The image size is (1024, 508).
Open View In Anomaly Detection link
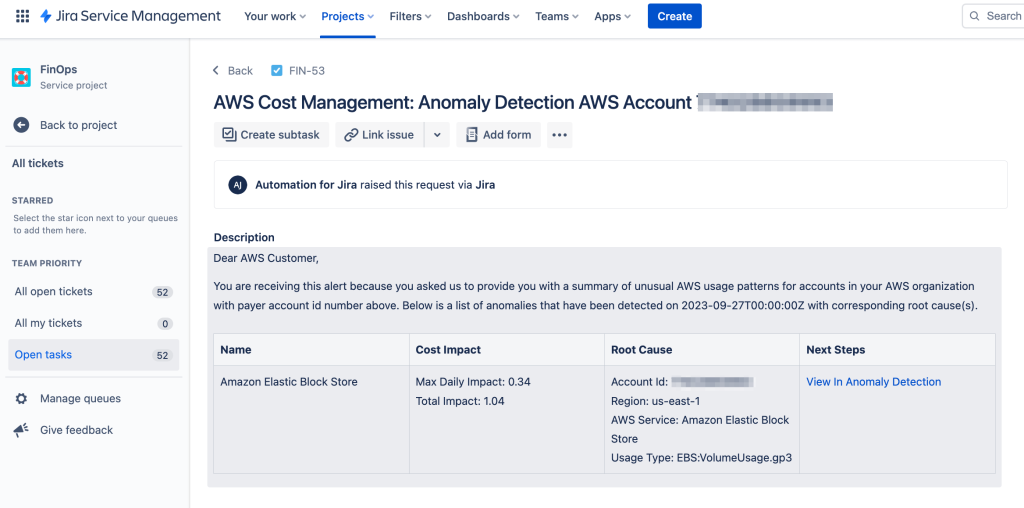click(x=873, y=382)
